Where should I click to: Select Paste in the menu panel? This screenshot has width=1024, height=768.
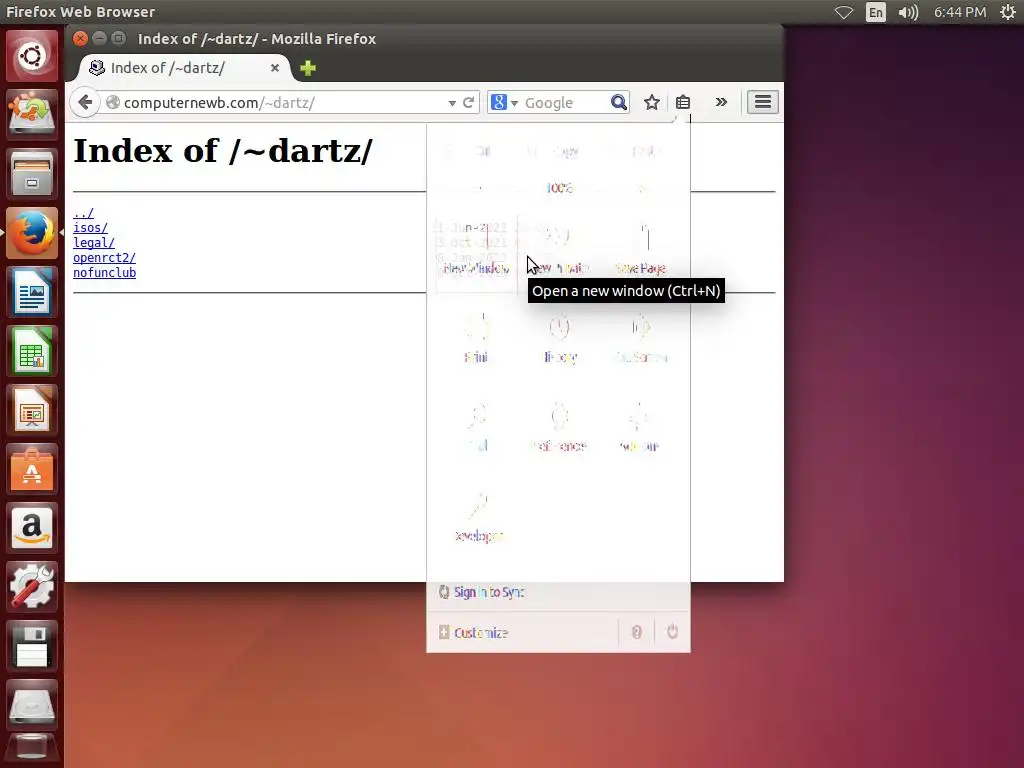[641, 152]
